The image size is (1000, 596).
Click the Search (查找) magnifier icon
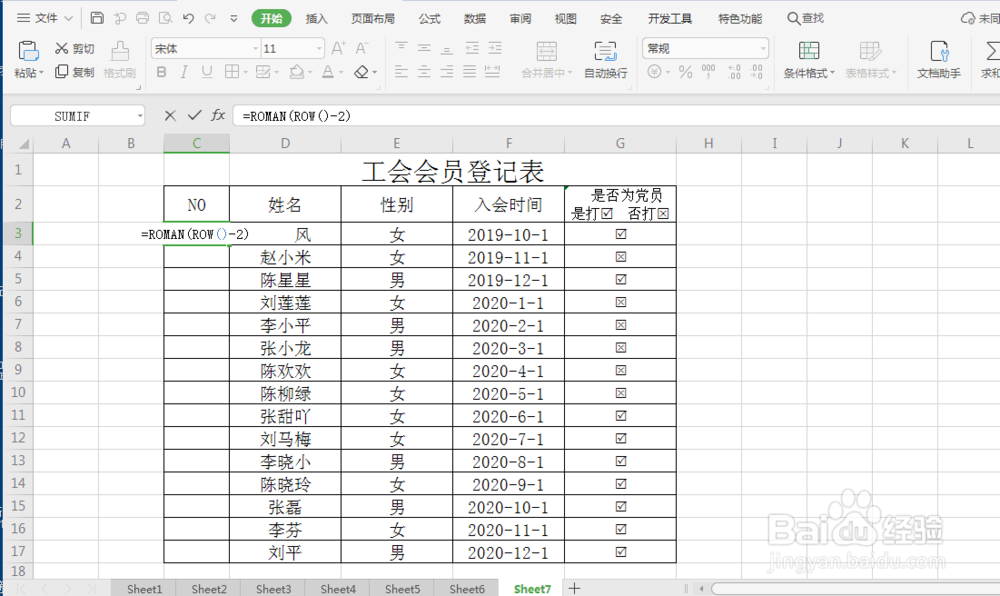click(x=793, y=18)
